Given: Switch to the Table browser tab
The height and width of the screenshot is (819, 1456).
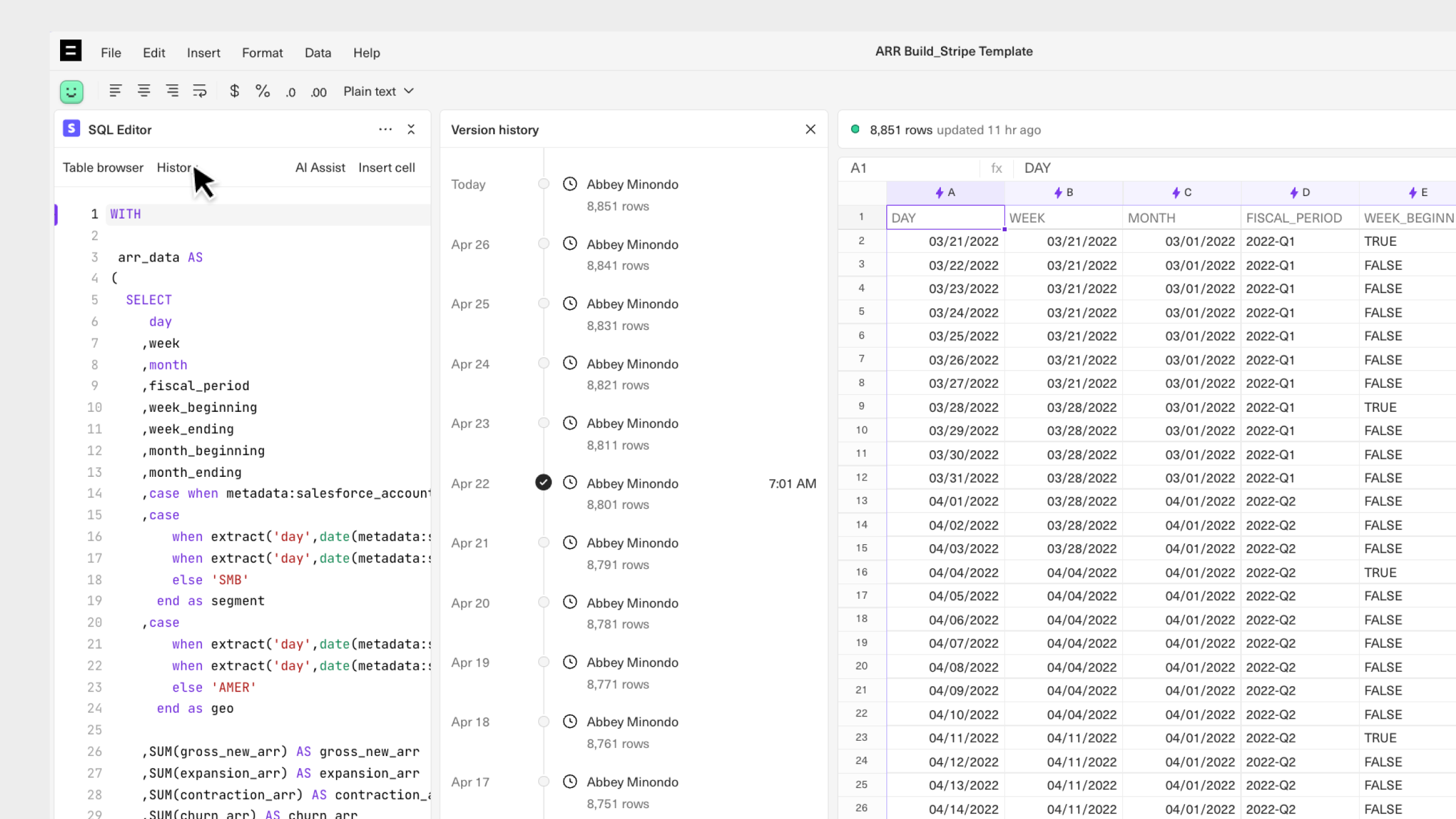Looking at the screenshot, I should coord(103,167).
